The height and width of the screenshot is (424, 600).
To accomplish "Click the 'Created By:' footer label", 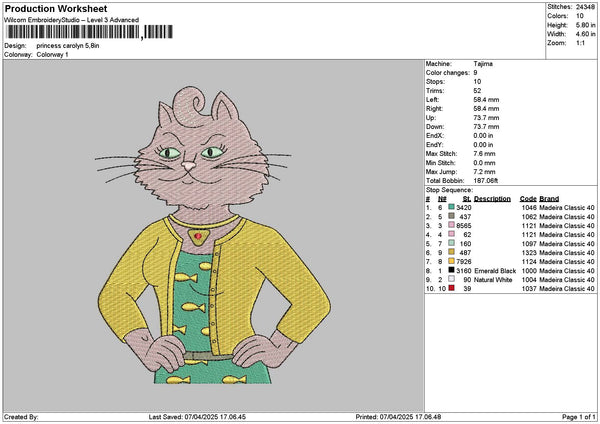I will [x=21, y=417].
